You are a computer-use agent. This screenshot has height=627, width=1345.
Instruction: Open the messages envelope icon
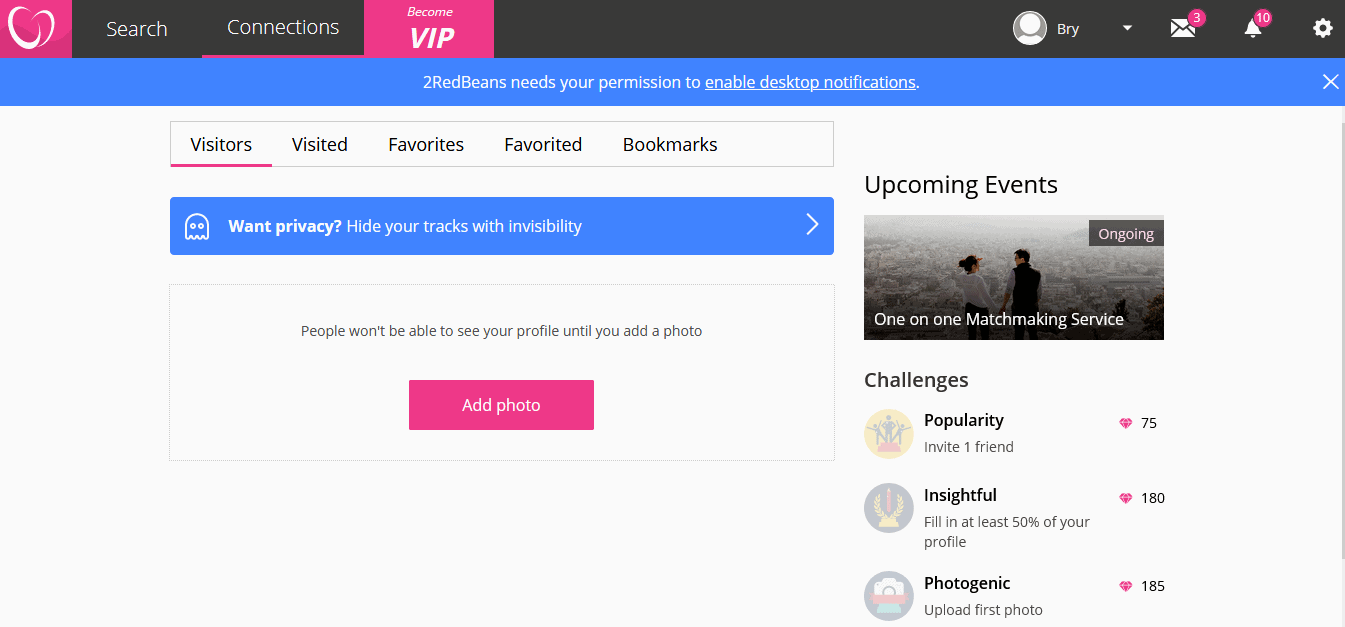coord(1183,28)
